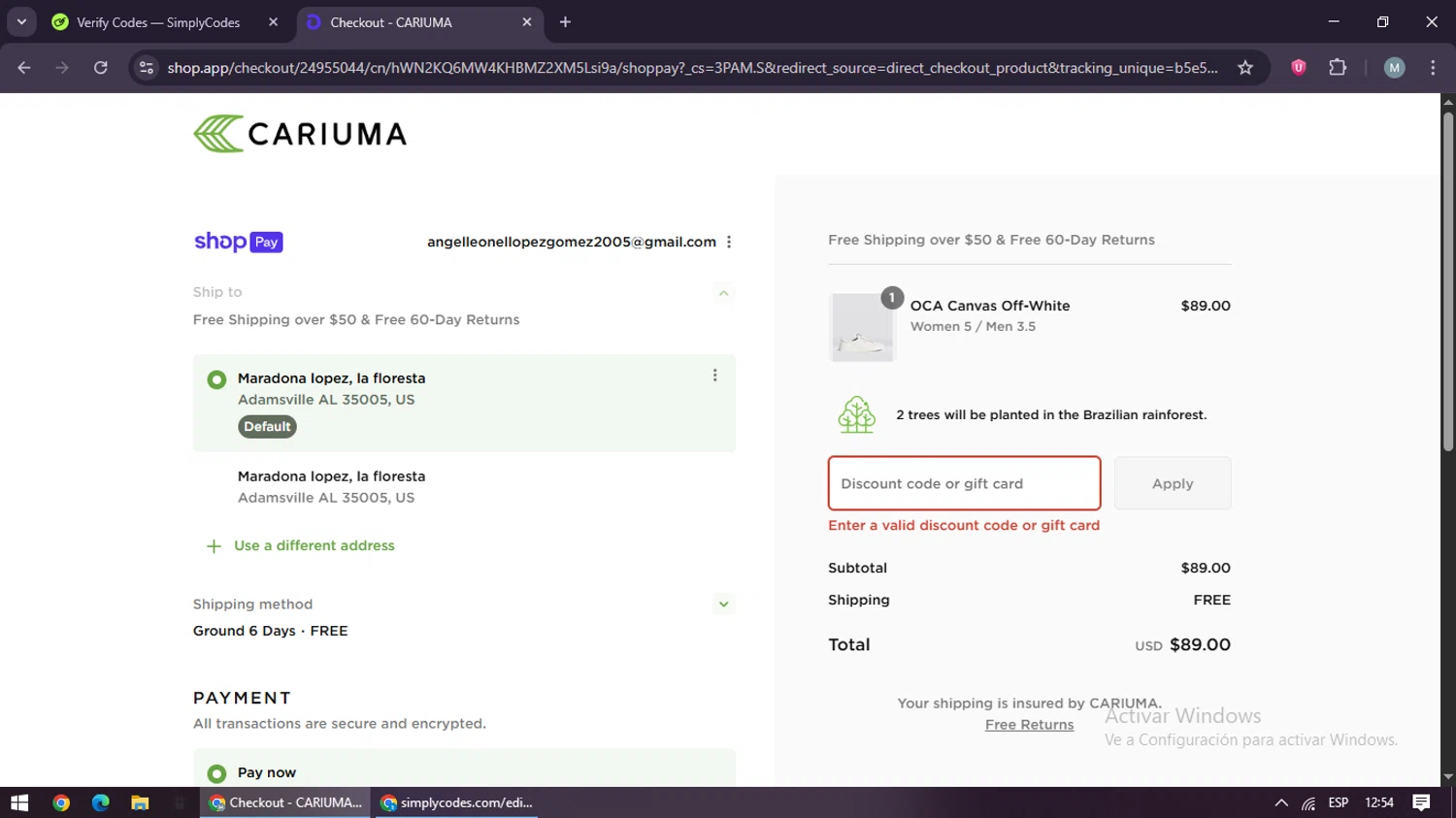This screenshot has height=818, width=1456.
Task: Open the browser extensions puzzle icon
Action: click(1338, 68)
